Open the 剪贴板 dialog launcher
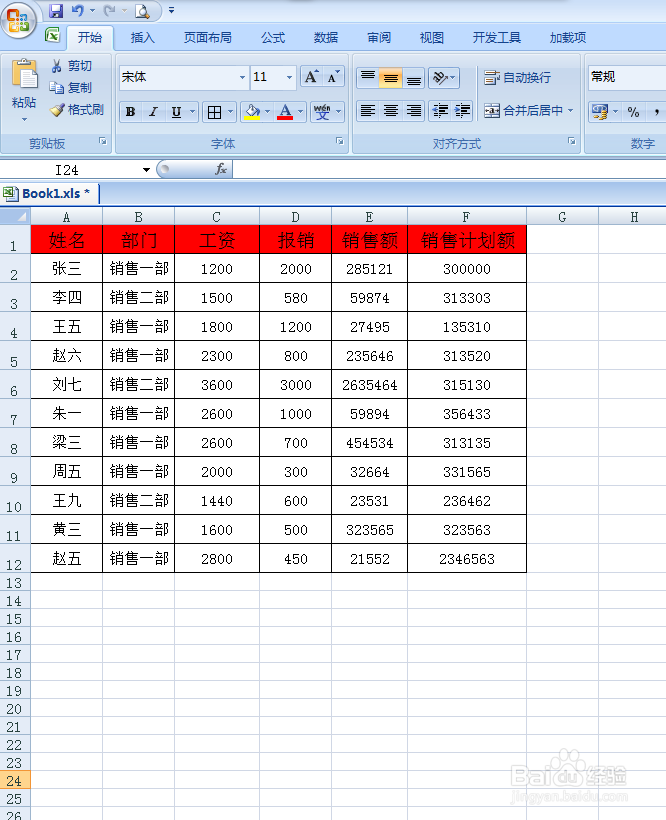Screen dimensions: 666x820 (103, 141)
